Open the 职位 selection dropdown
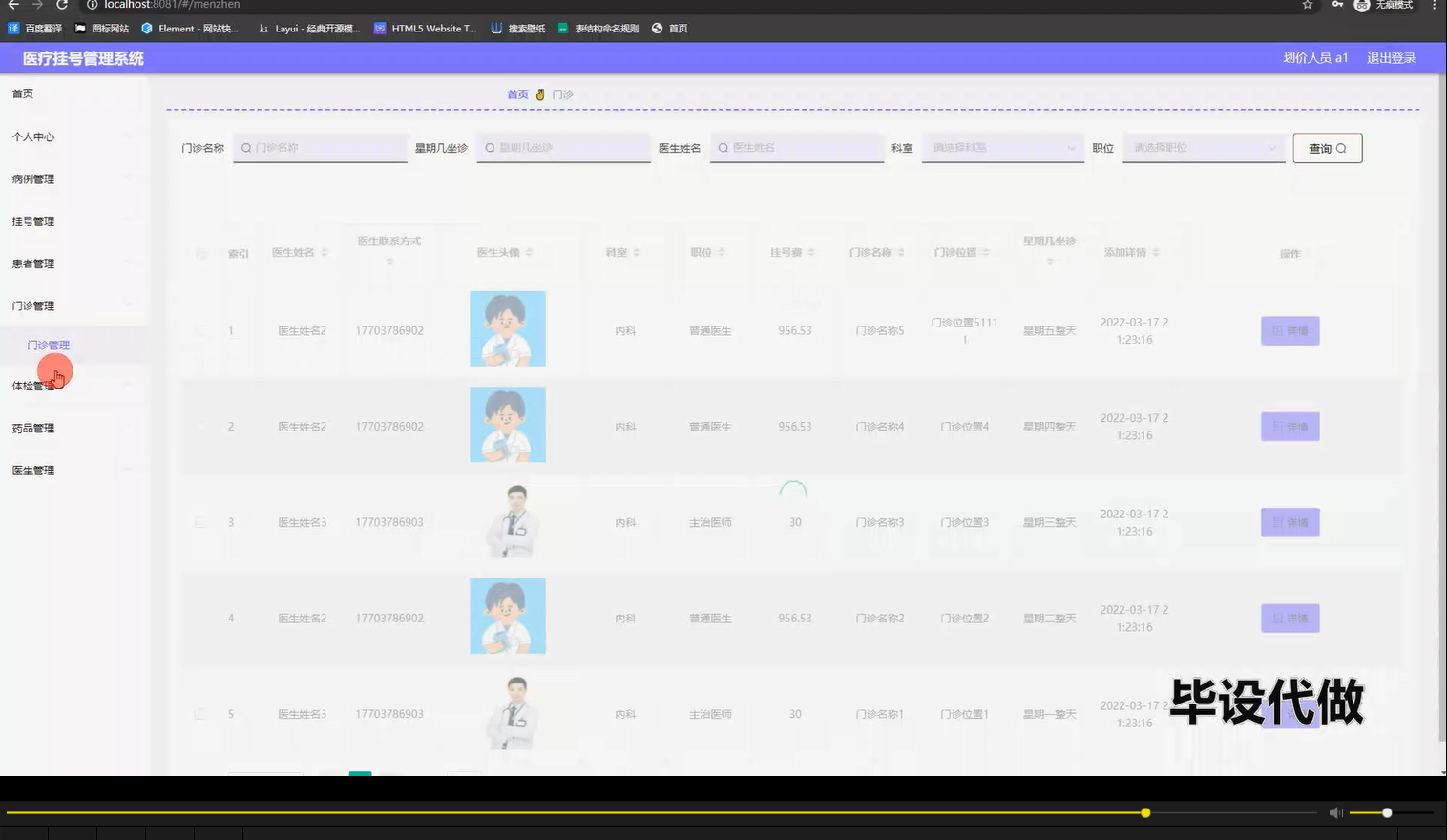This screenshot has height=840, width=1447. click(x=1203, y=148)
